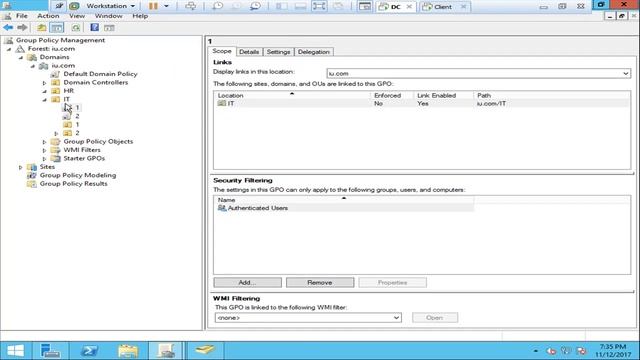The width and height of the screenshot is (640, 360).
Task: Open PowerShell from the taskbar
Action: [89, 351]
